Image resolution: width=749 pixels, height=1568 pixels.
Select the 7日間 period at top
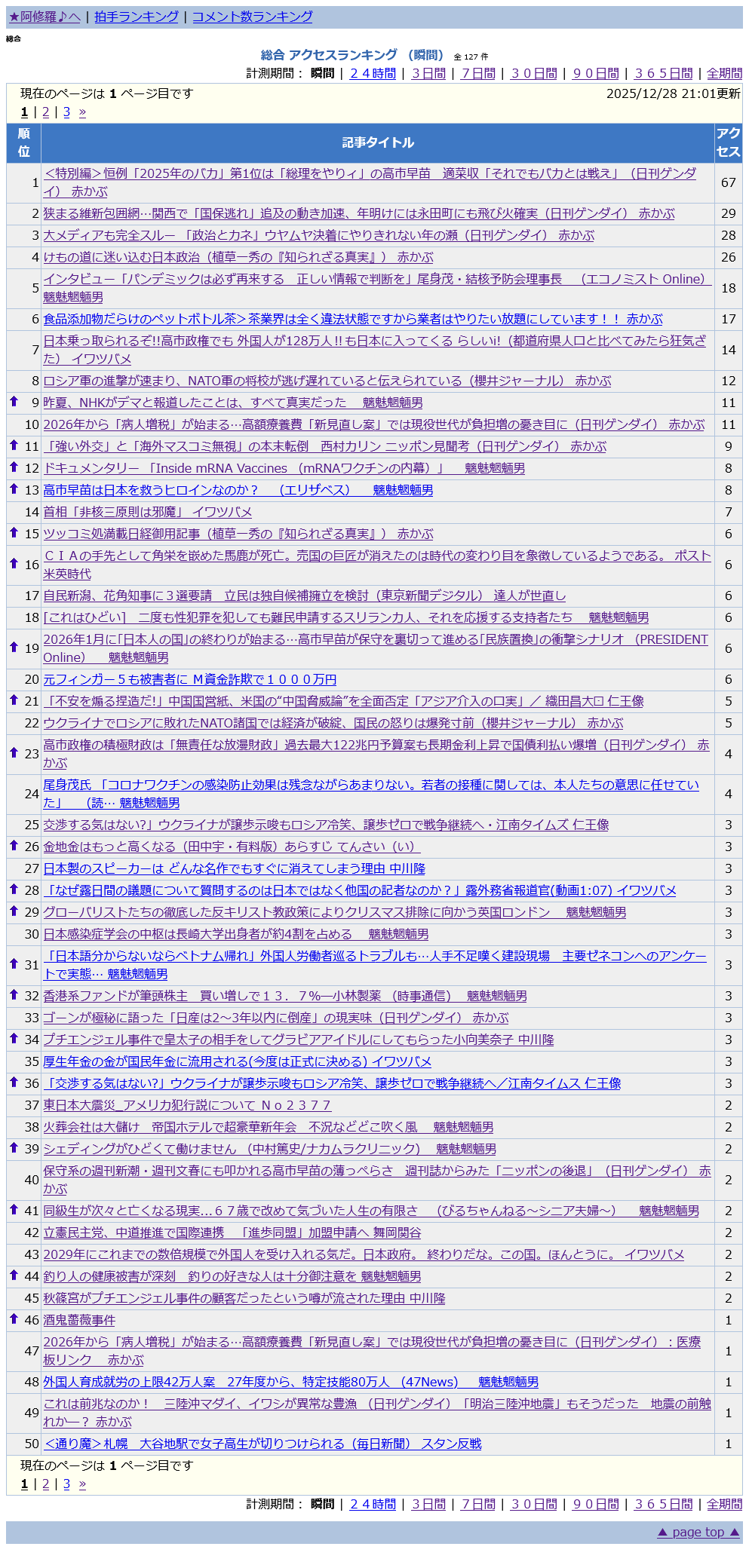478,73
